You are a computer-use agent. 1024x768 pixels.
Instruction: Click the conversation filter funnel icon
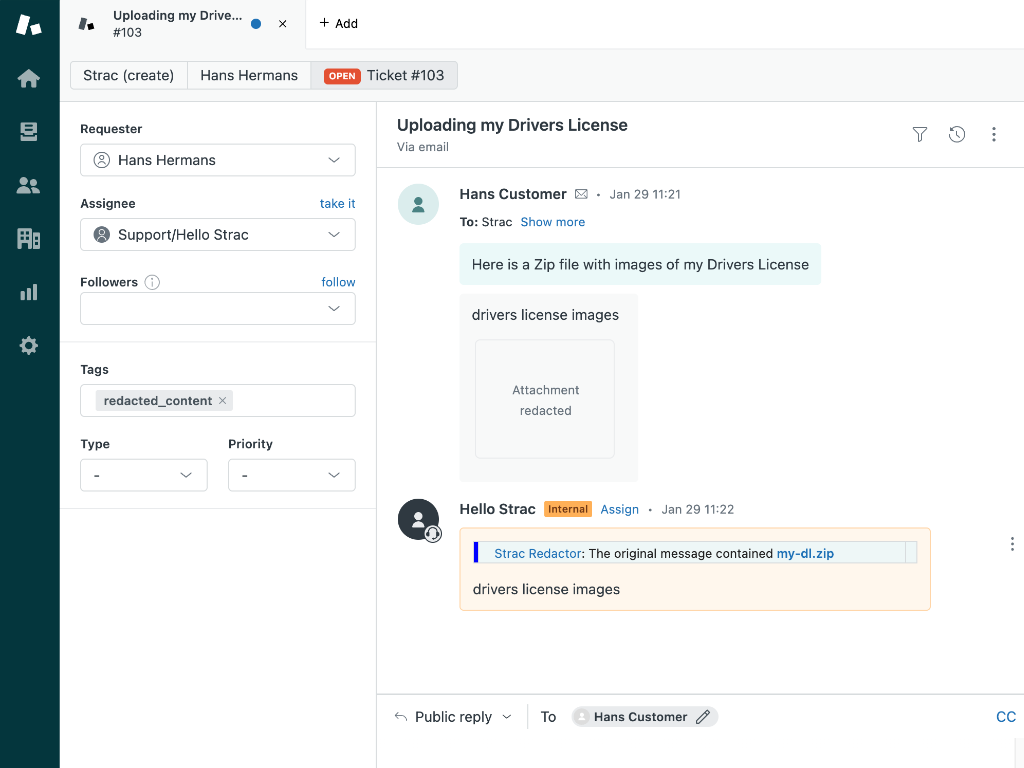point(920,134)
